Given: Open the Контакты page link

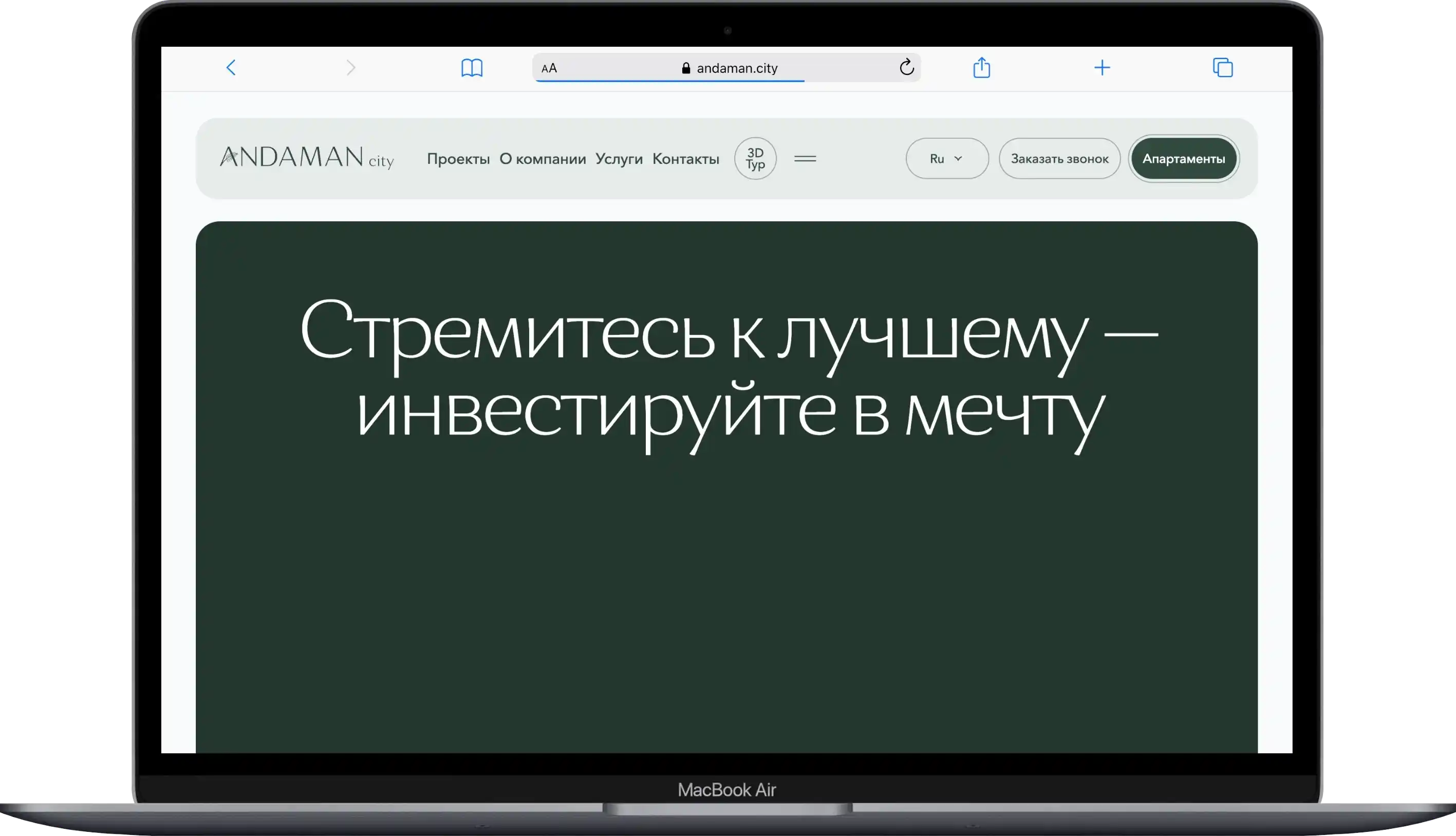Looking at the screenshot, I should pos(685,159).
